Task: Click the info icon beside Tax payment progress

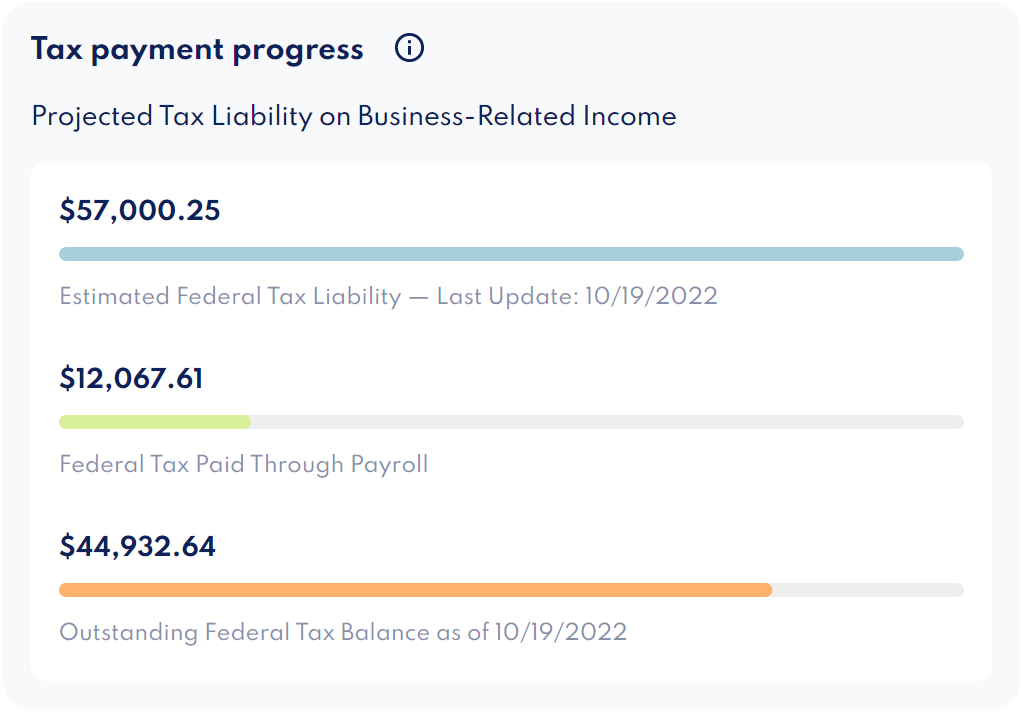Action: point(409,47)
